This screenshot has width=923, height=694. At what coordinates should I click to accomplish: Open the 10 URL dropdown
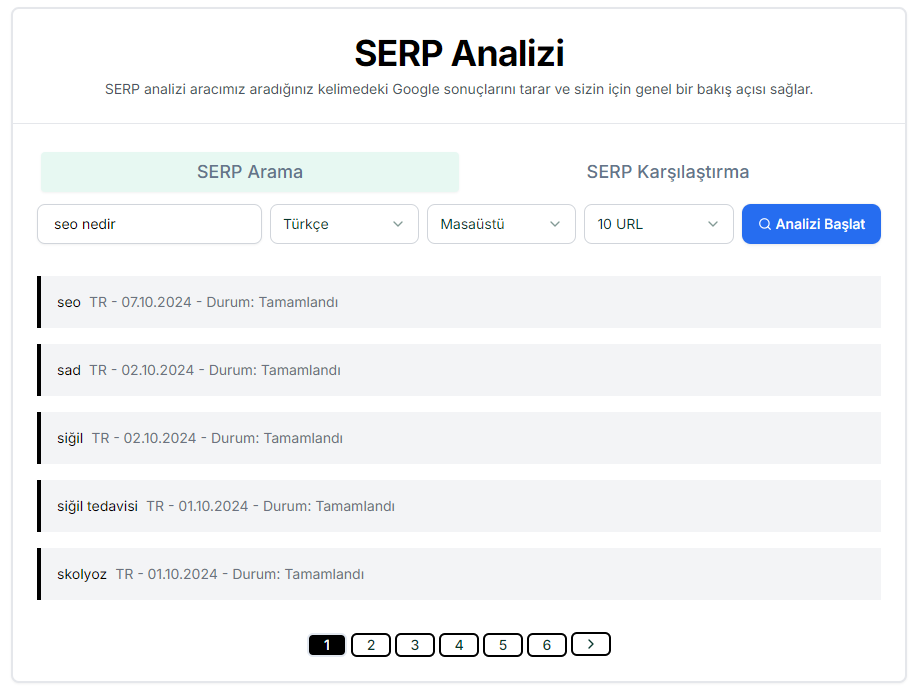659,224
